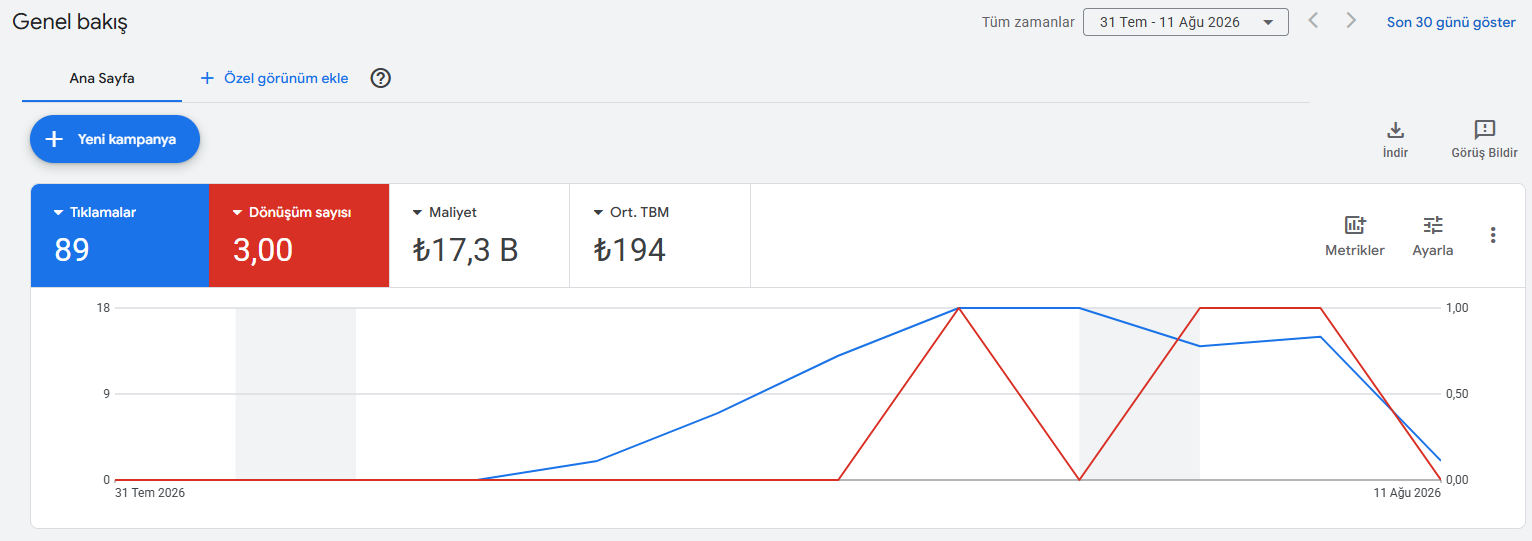
Task: Select the Ana Sayfa tab
Action: point(102,78)
